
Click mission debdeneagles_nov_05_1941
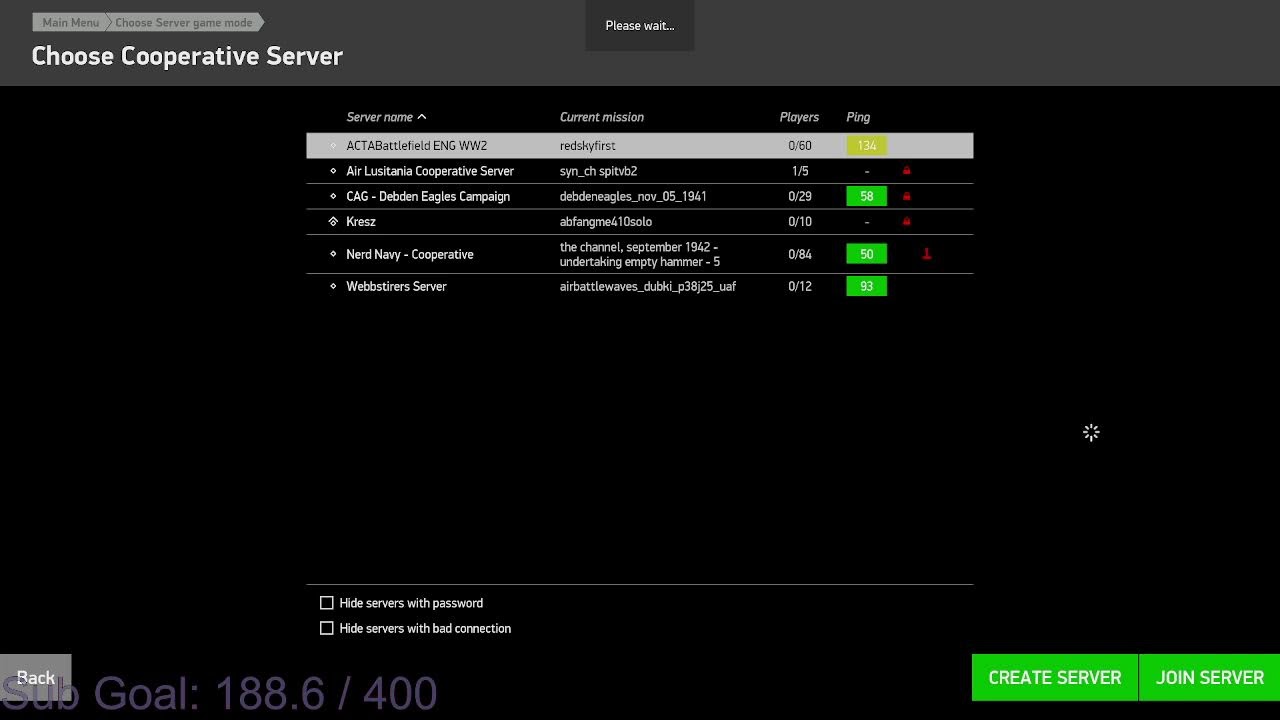click(633, 196)
